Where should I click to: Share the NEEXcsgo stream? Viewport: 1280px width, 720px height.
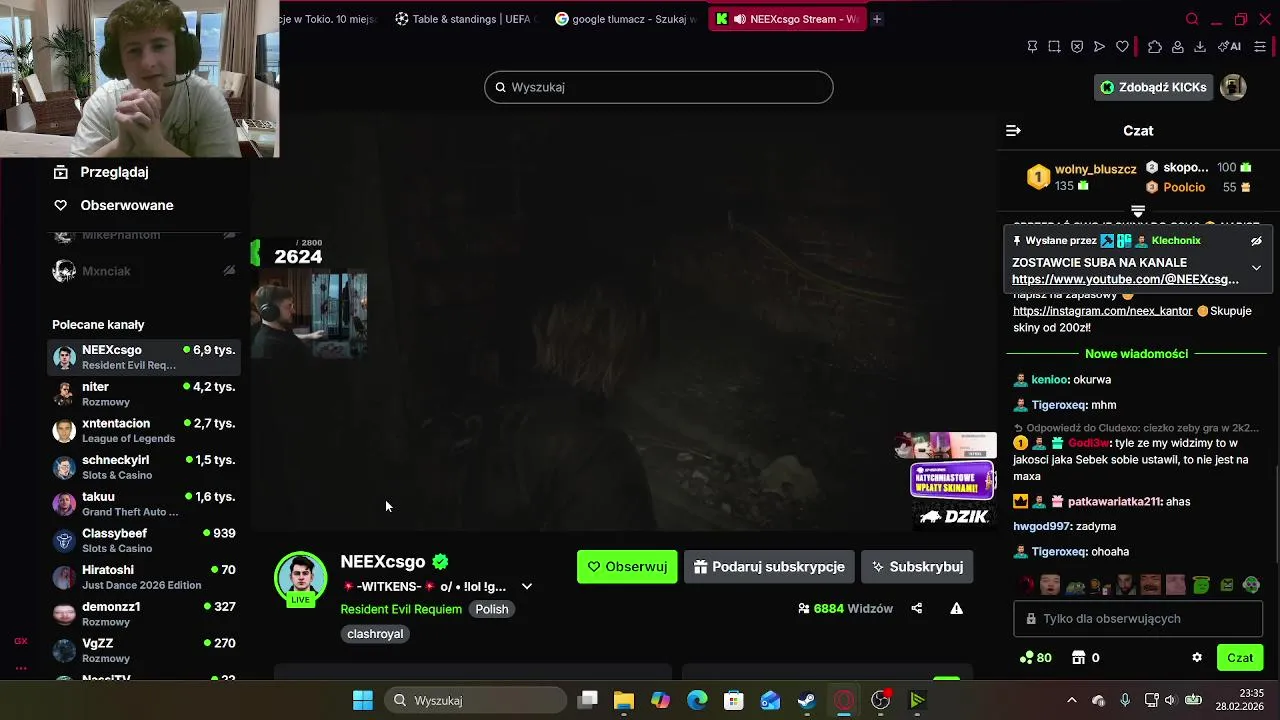point(917,608)
